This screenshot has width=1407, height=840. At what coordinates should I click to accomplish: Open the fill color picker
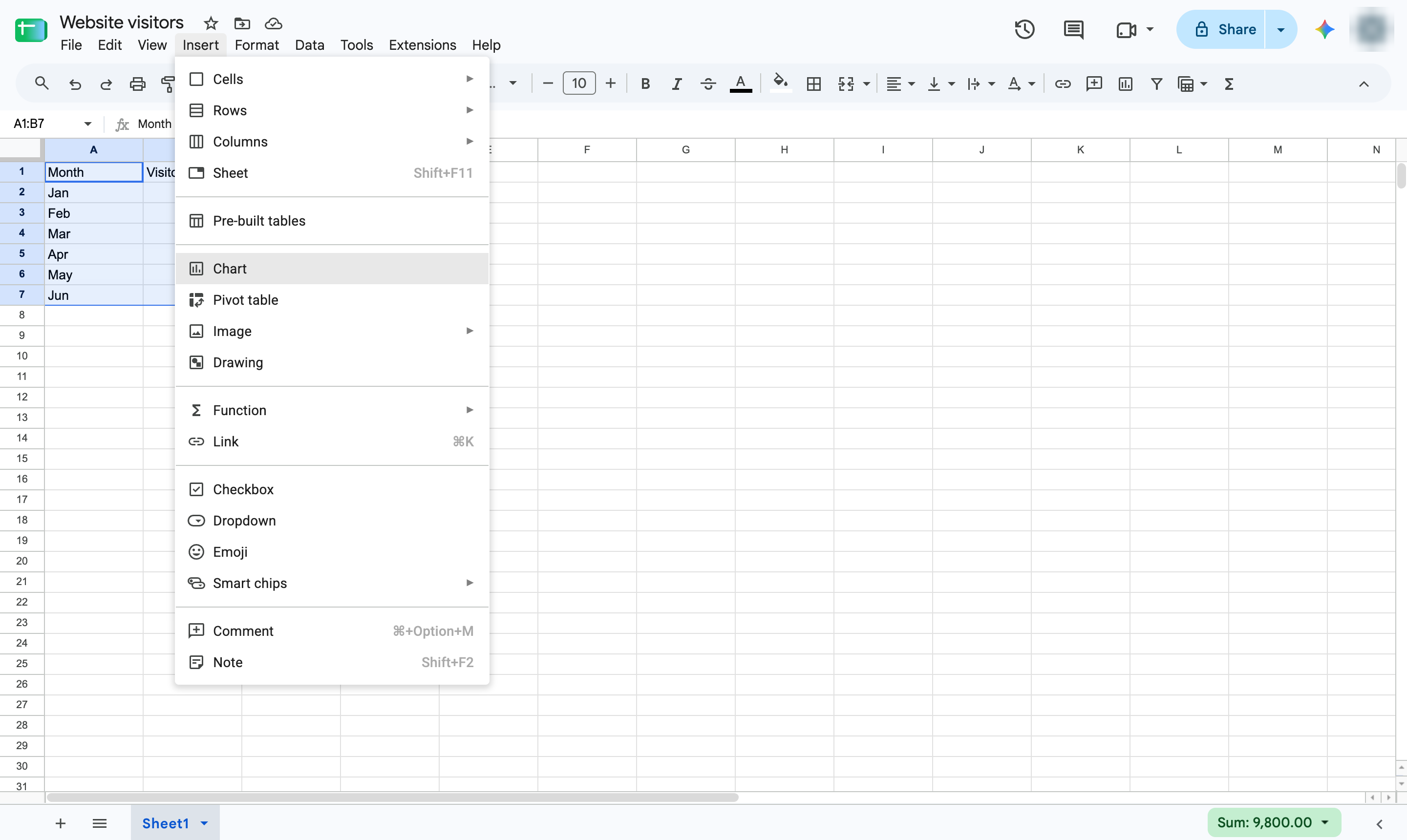click(781, 83)
